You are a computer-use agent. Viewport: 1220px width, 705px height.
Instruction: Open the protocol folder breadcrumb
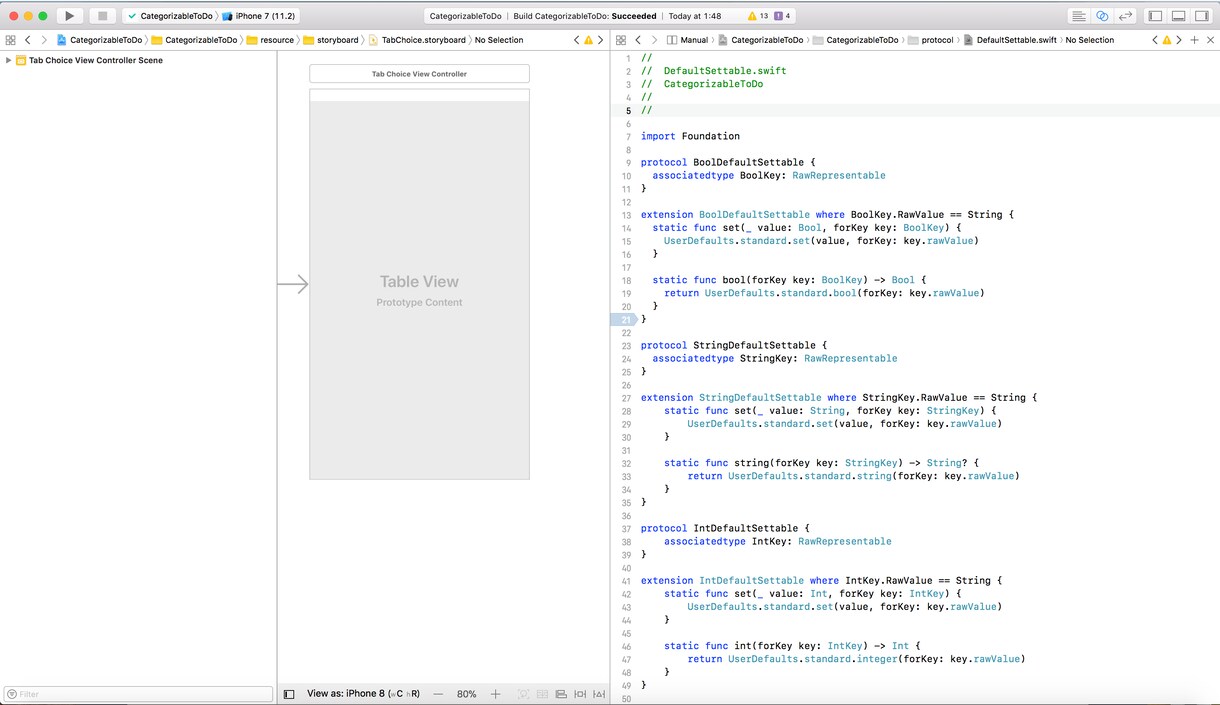(x=930, y=40)
